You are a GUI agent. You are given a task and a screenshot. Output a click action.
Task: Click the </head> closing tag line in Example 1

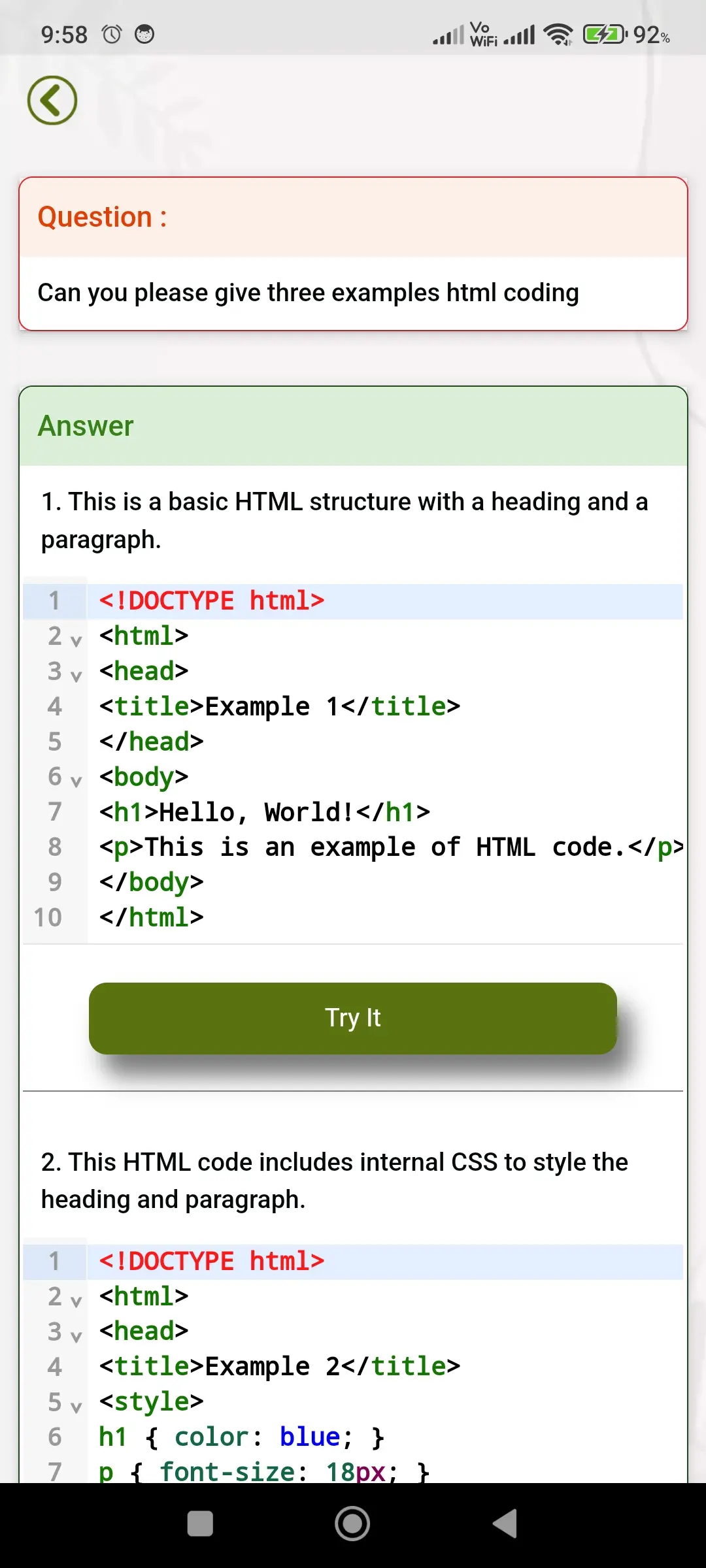coord(152,742)
